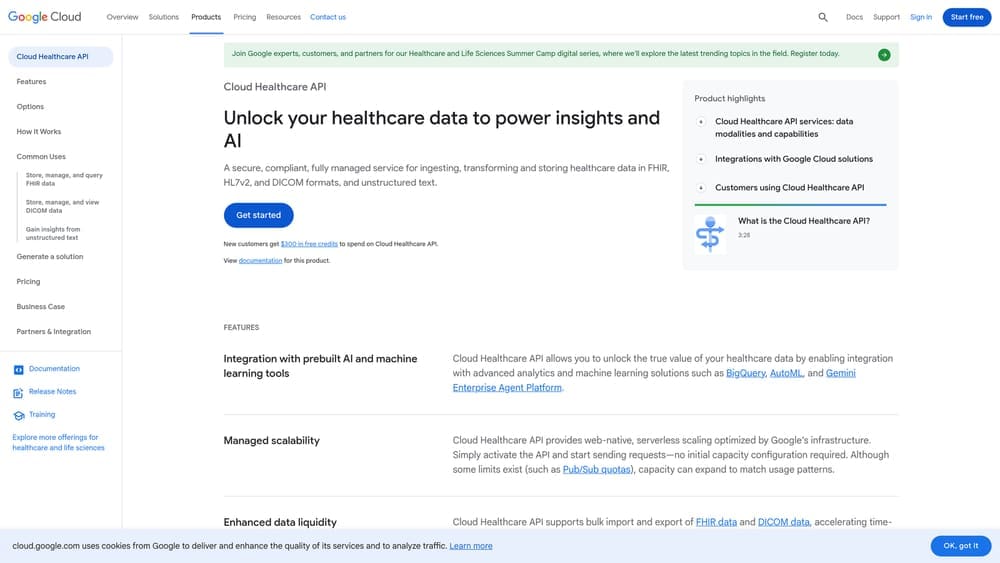Viewport: 1000px width, 563px height.
Task: Open the DICOM data link
Action: 784,522
